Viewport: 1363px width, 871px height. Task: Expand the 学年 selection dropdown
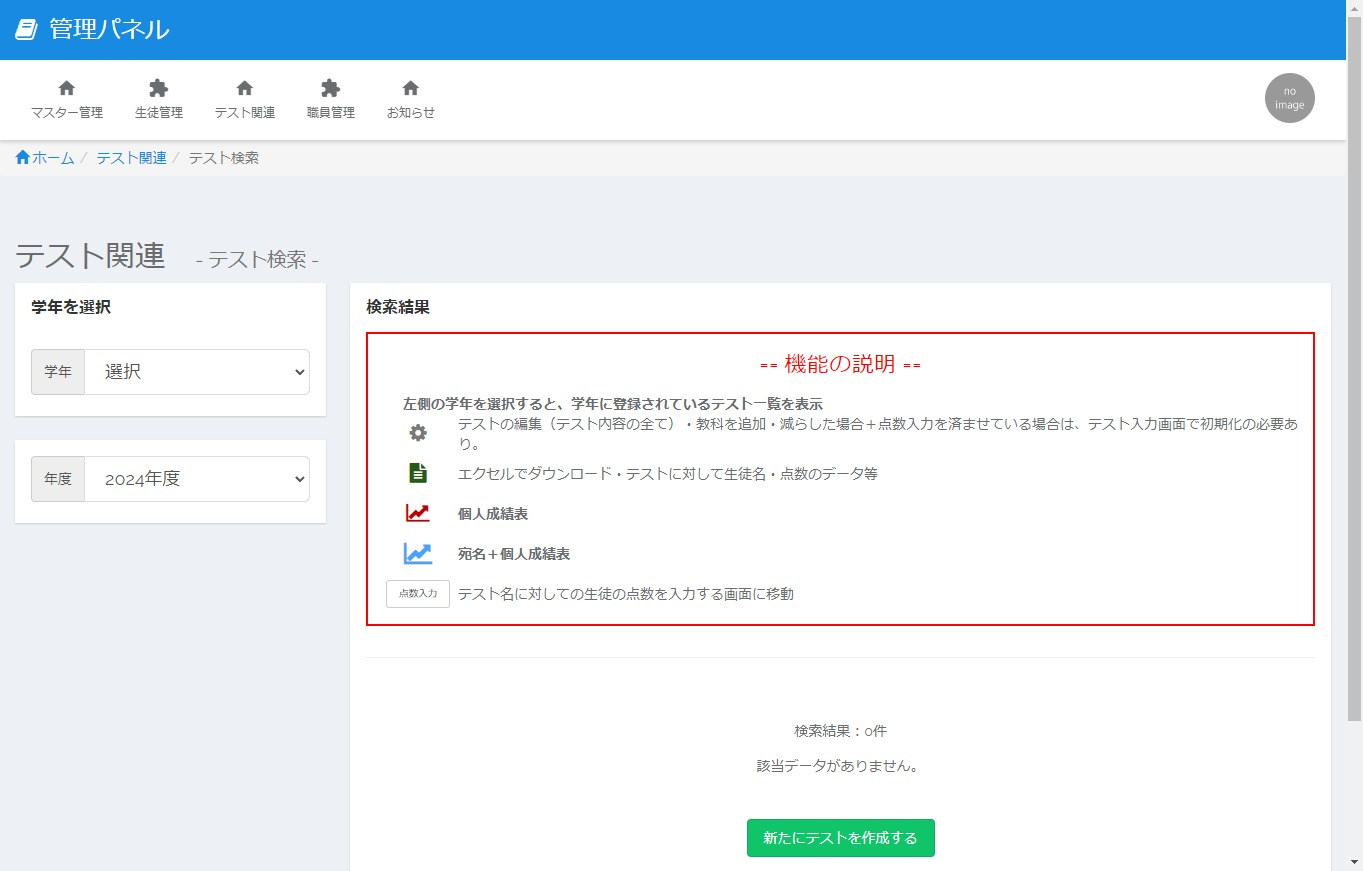coord(196,372)
